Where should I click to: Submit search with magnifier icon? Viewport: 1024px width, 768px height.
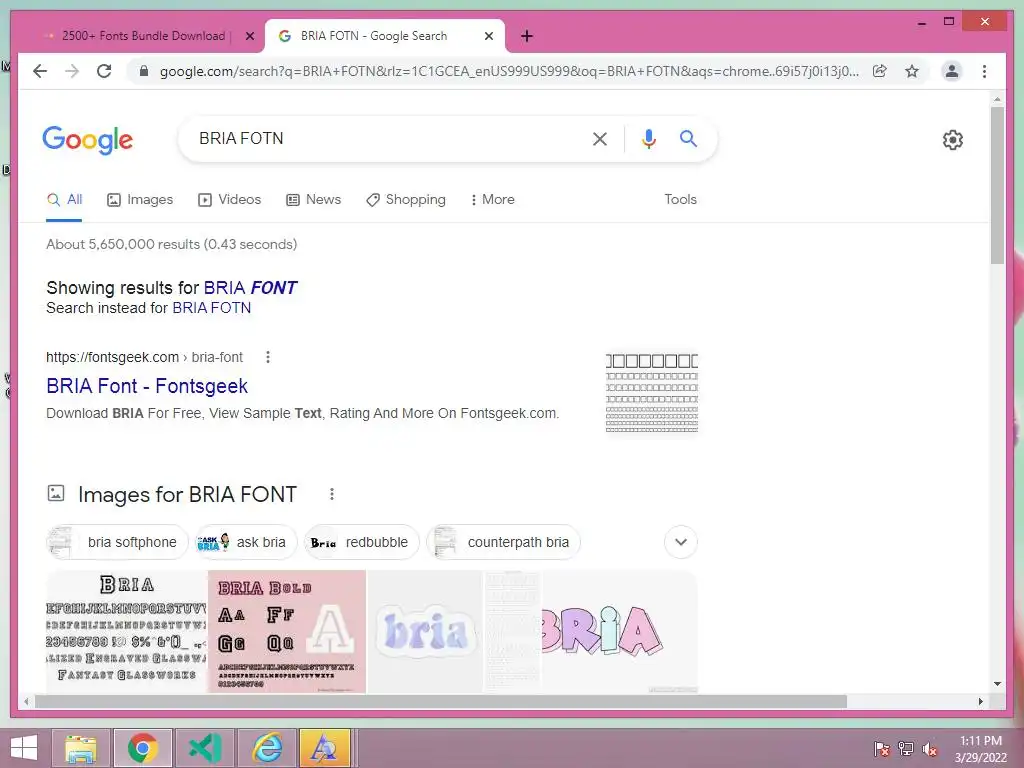point(688,138)
